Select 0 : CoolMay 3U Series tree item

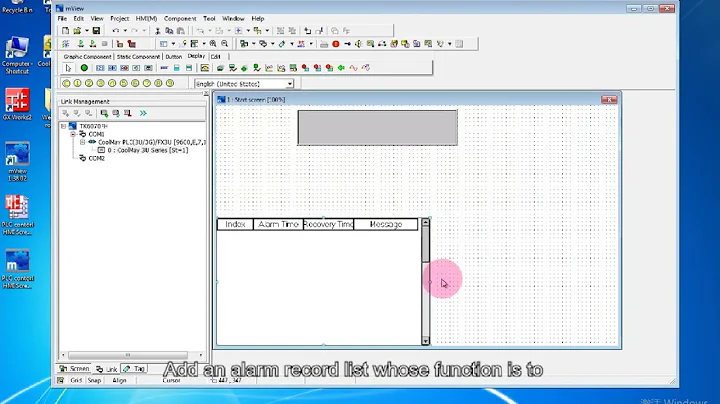pos(147,150)
